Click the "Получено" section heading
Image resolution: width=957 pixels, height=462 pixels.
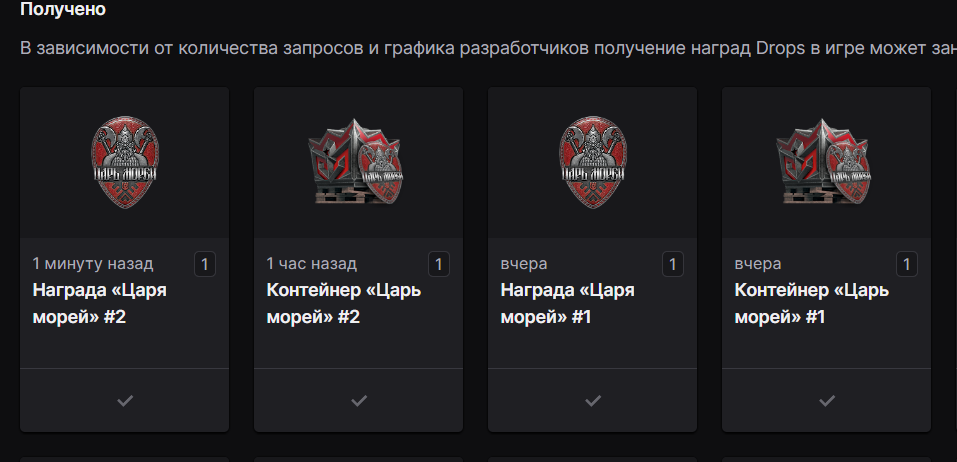63,10
